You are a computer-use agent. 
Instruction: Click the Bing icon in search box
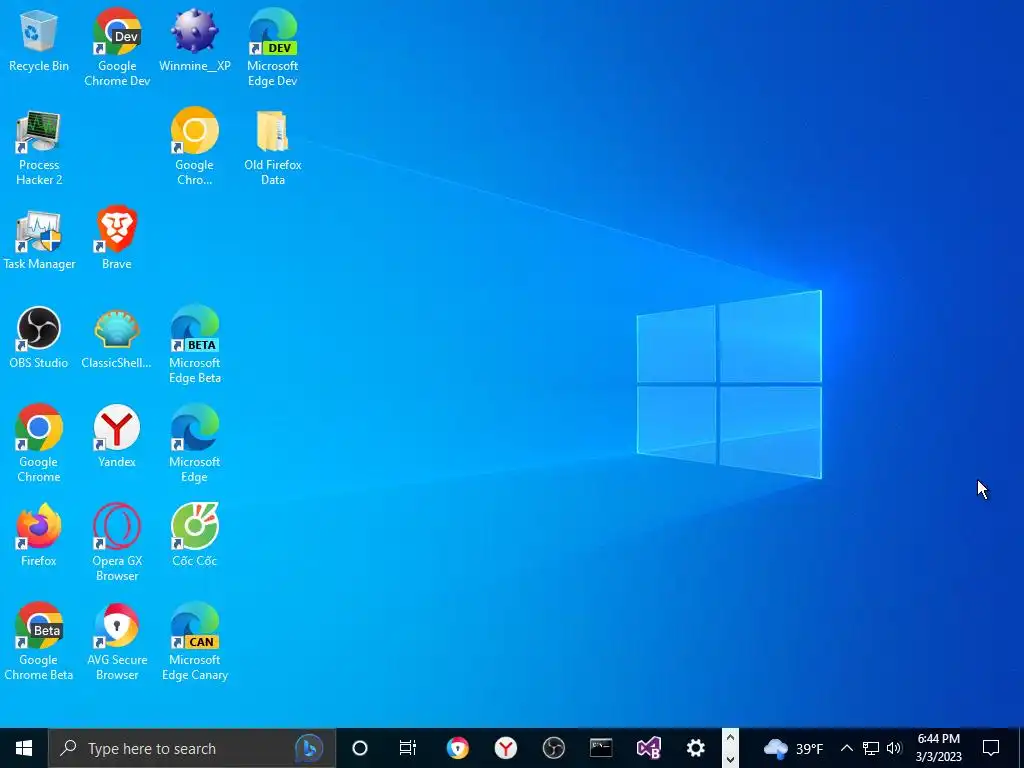point(309,748)
